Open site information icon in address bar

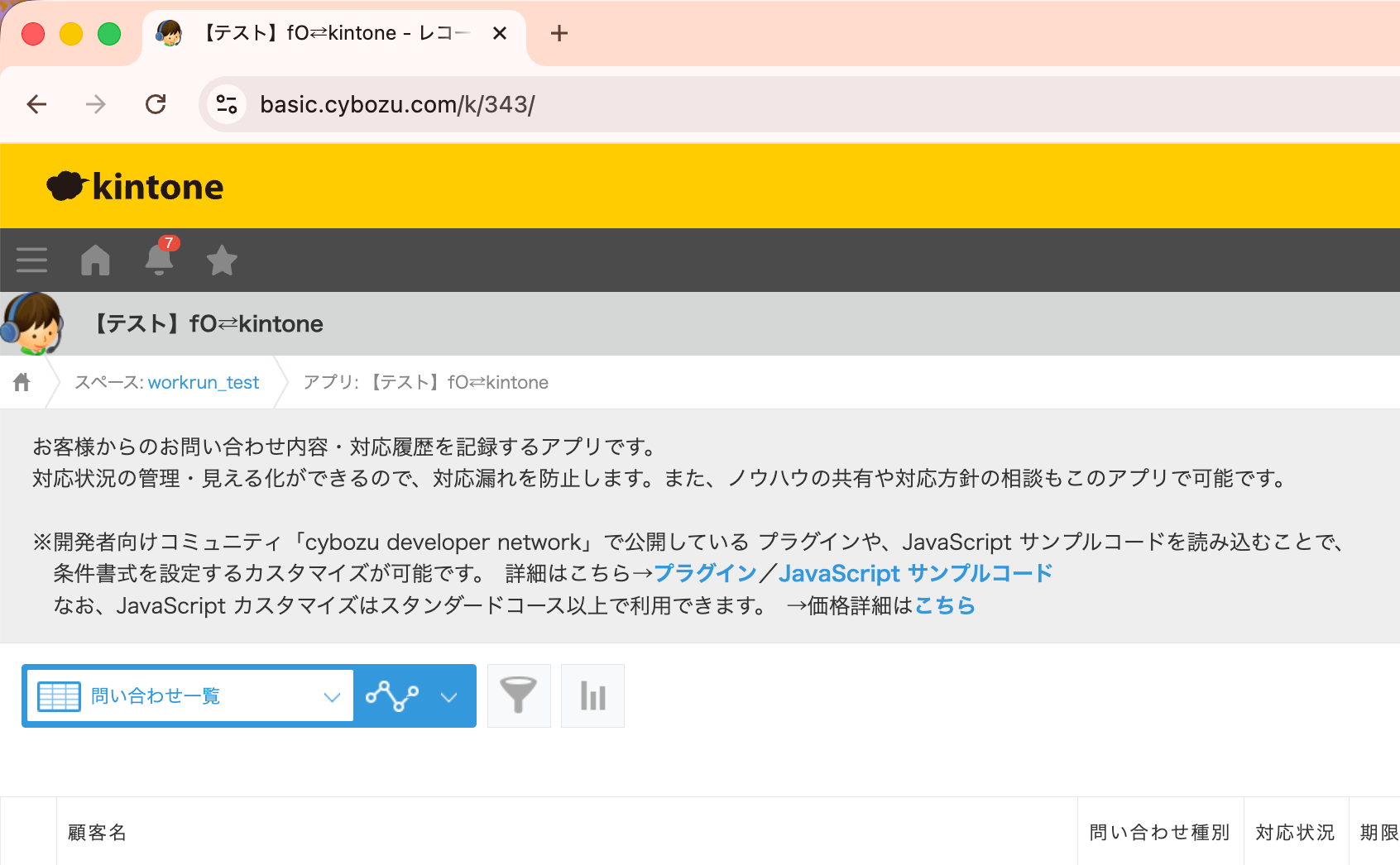pyautogui.click(x=227, y=104)
